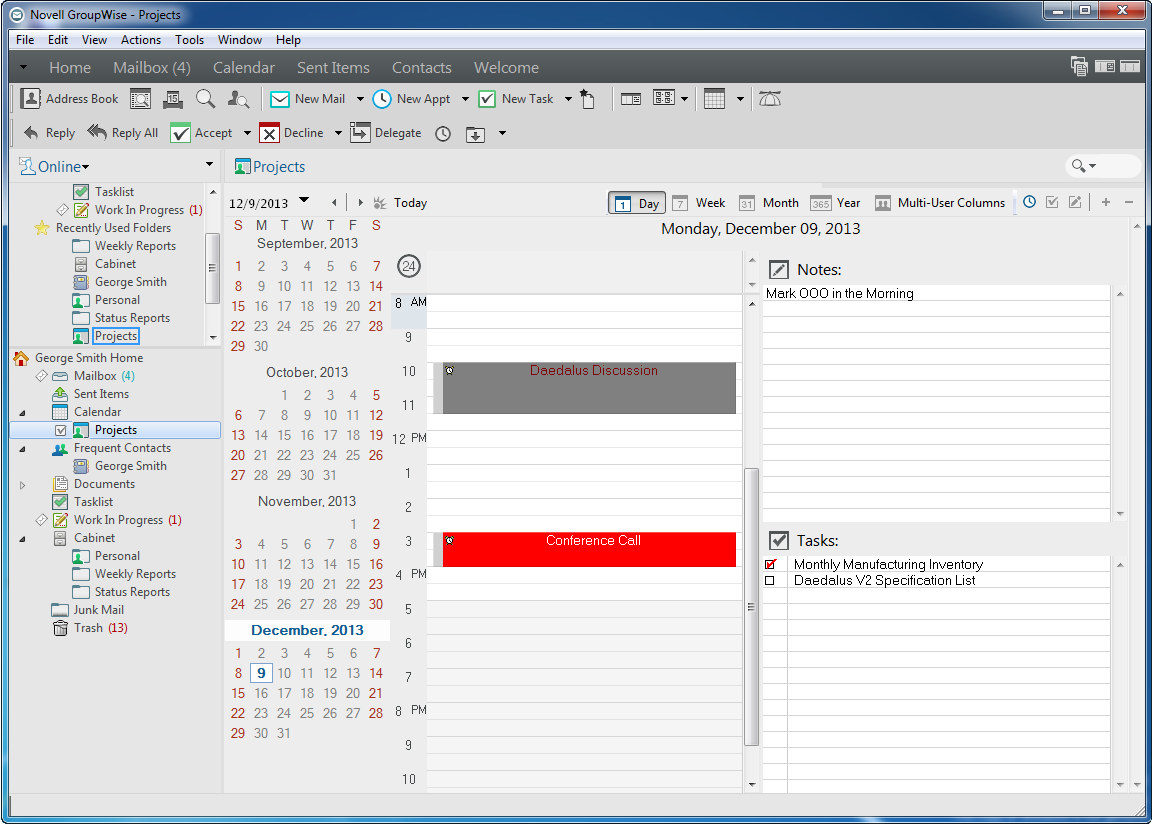This screenshot has height=824, width=1152.
Task: Toggle the Projects calendar checkbox
Action: pyautogui.click(x=61, y=430)
